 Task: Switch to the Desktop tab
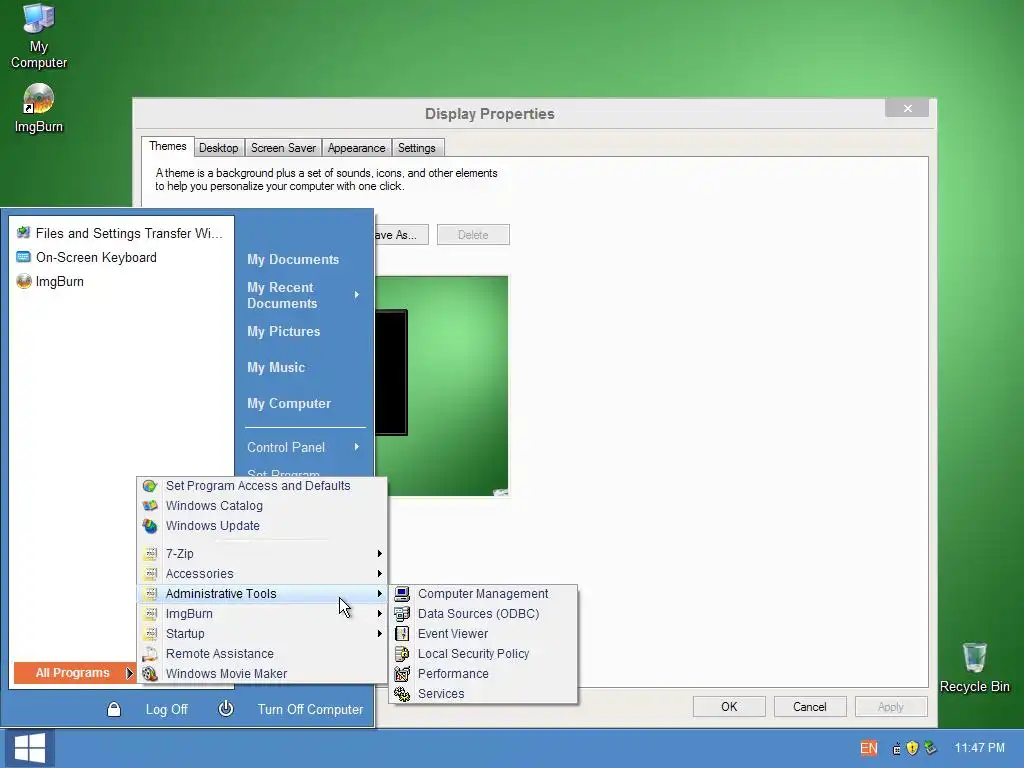[219, 148]
